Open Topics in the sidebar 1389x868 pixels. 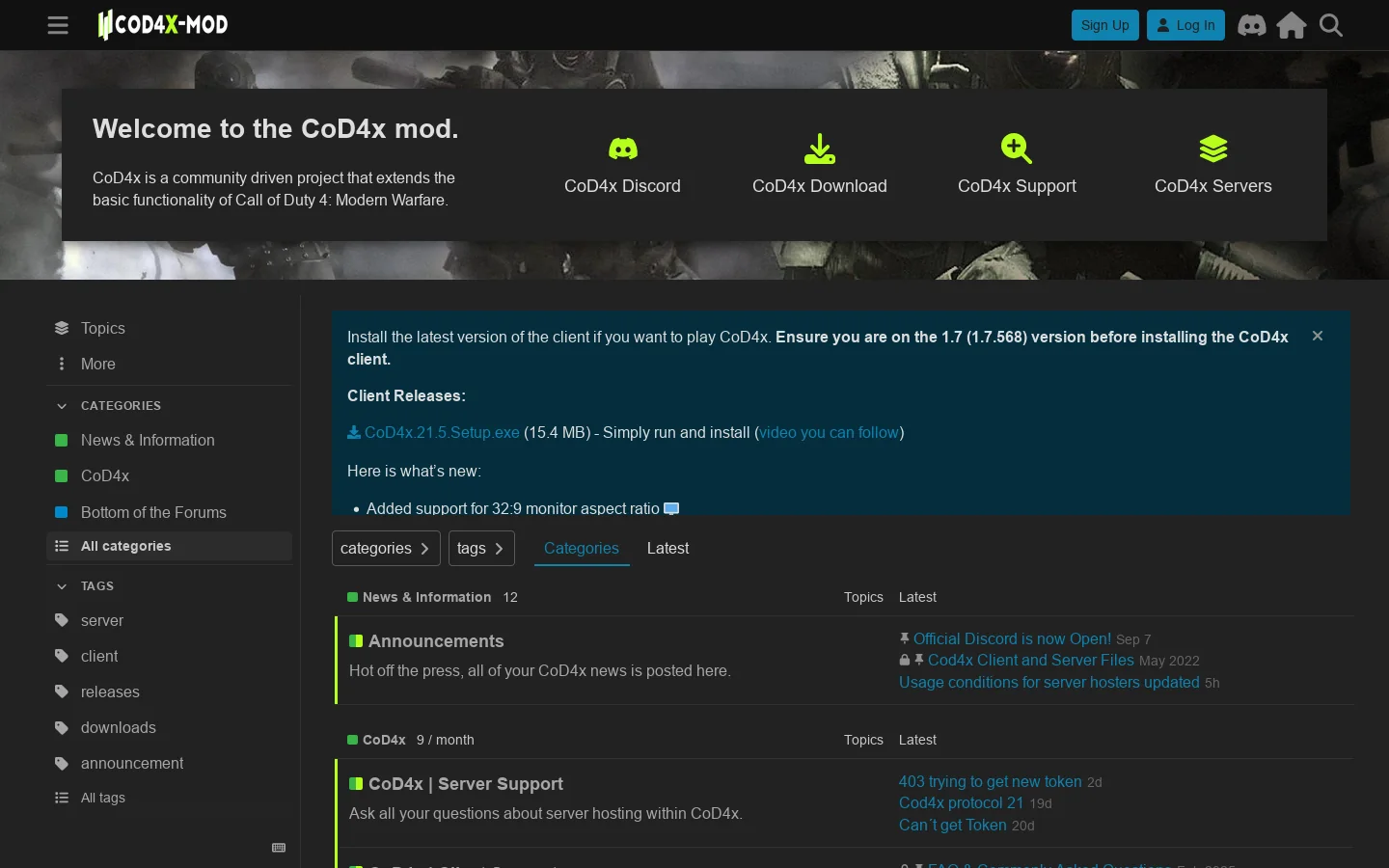169,328
